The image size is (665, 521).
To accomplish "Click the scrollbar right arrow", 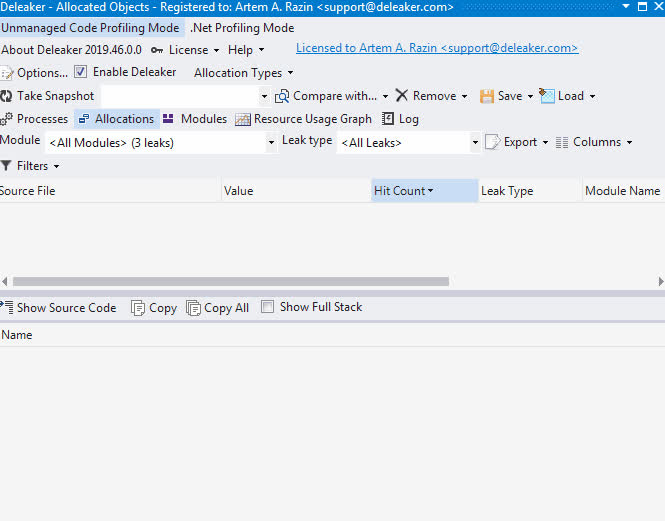I will [661, 281].
